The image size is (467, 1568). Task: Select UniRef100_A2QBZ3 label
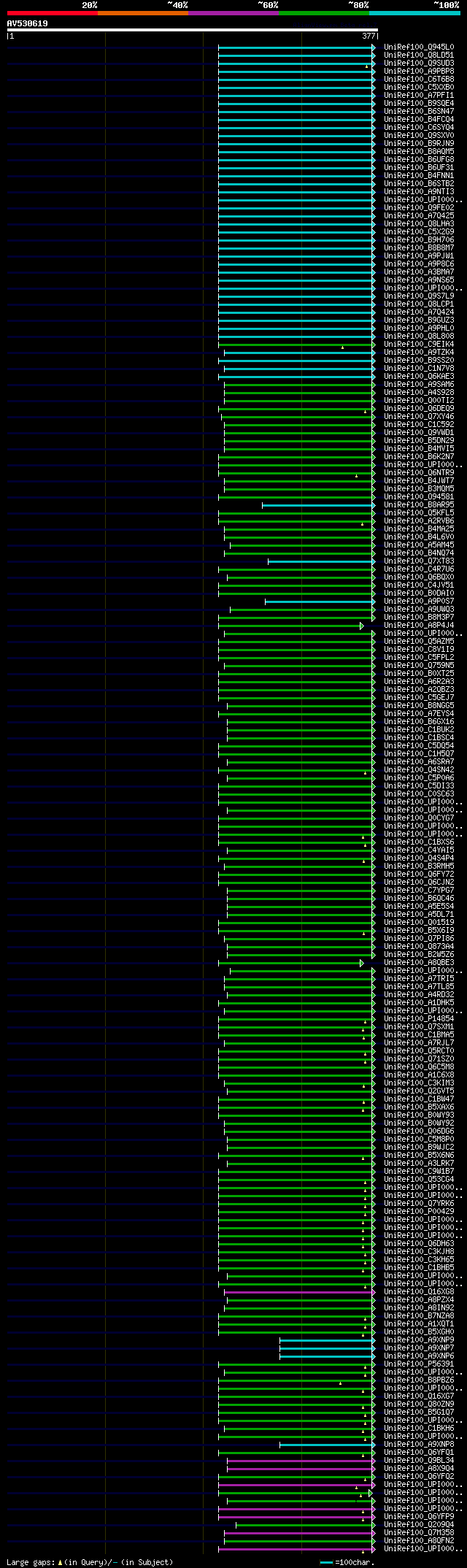(419, 689)
